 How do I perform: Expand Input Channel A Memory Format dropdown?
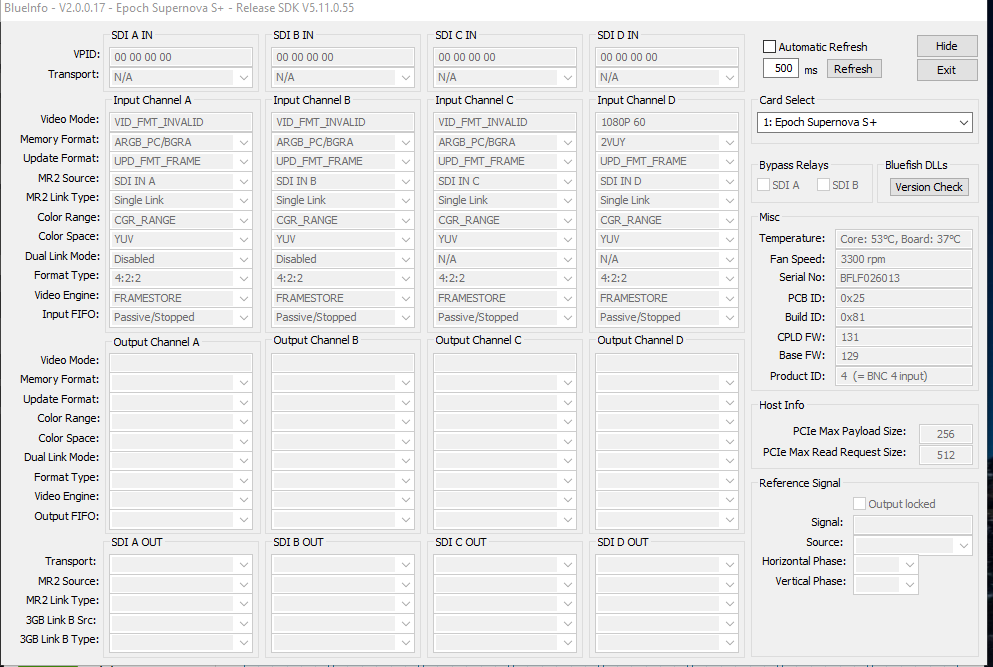(x=243, y=142)
